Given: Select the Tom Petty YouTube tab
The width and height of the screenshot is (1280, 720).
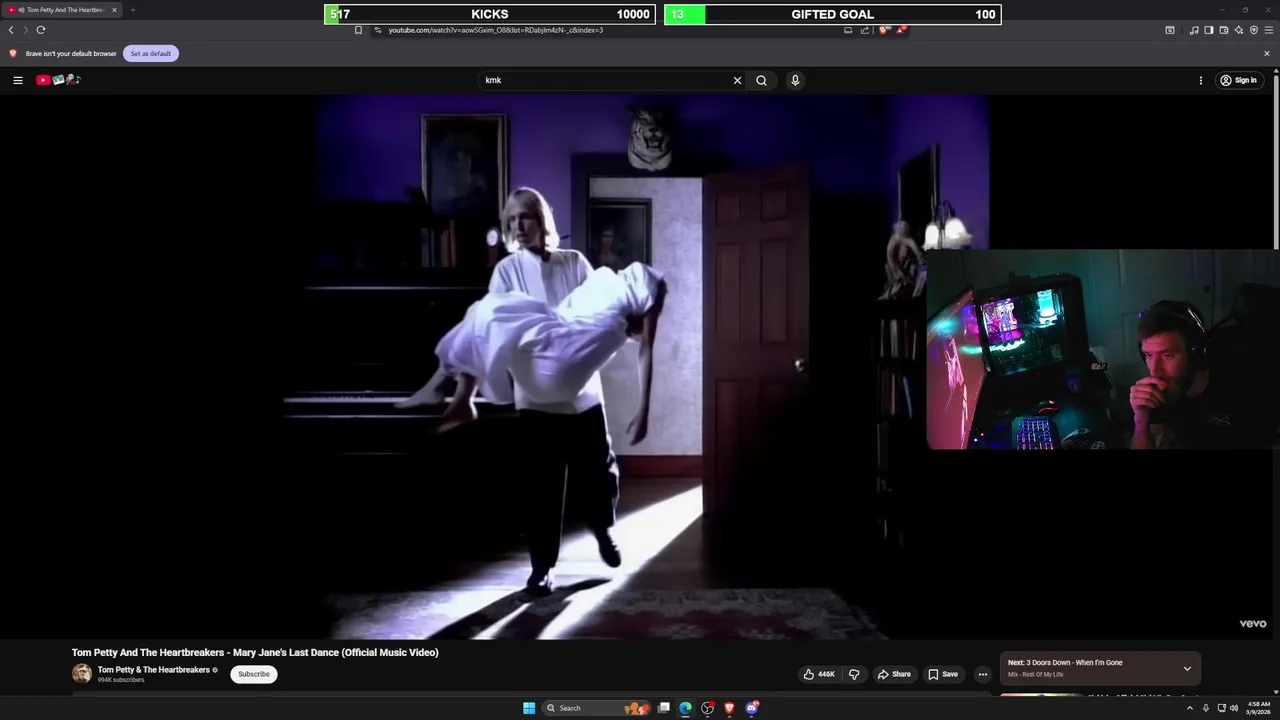Looking at the screenshot, I should pyautogui.click(x=62, y=10).
